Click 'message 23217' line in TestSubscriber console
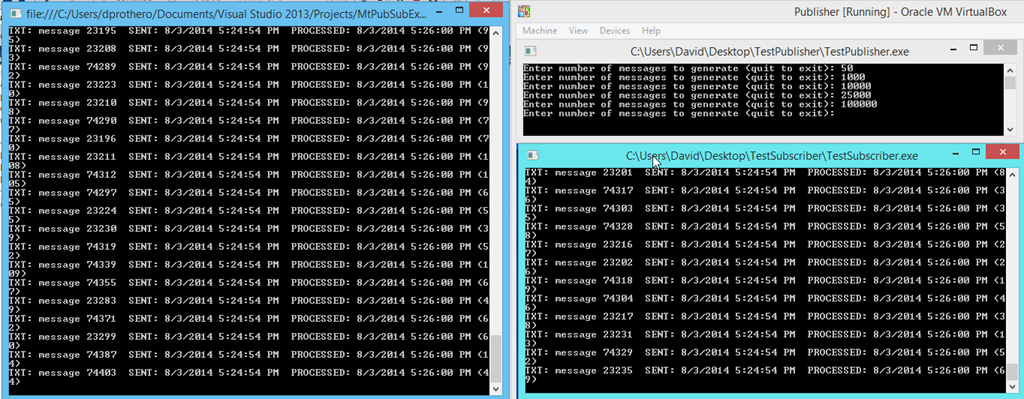The width and height of the screenshot is (1024, 399). [x=764, y=316]
